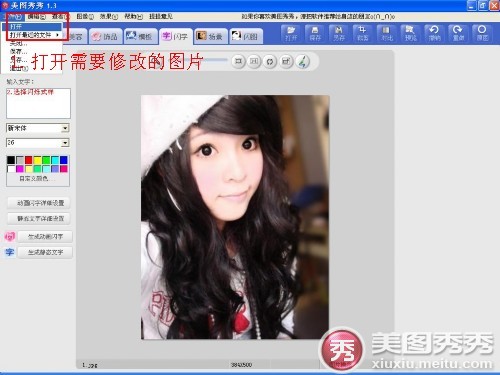The width and height of the screenshot is (500, 375).
Task: Pick the bright yellow color swatch
Action: pos(37,160)
